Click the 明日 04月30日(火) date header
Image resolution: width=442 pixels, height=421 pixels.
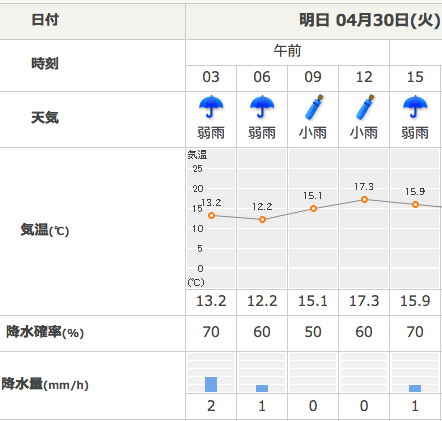(x=370, y=20)
